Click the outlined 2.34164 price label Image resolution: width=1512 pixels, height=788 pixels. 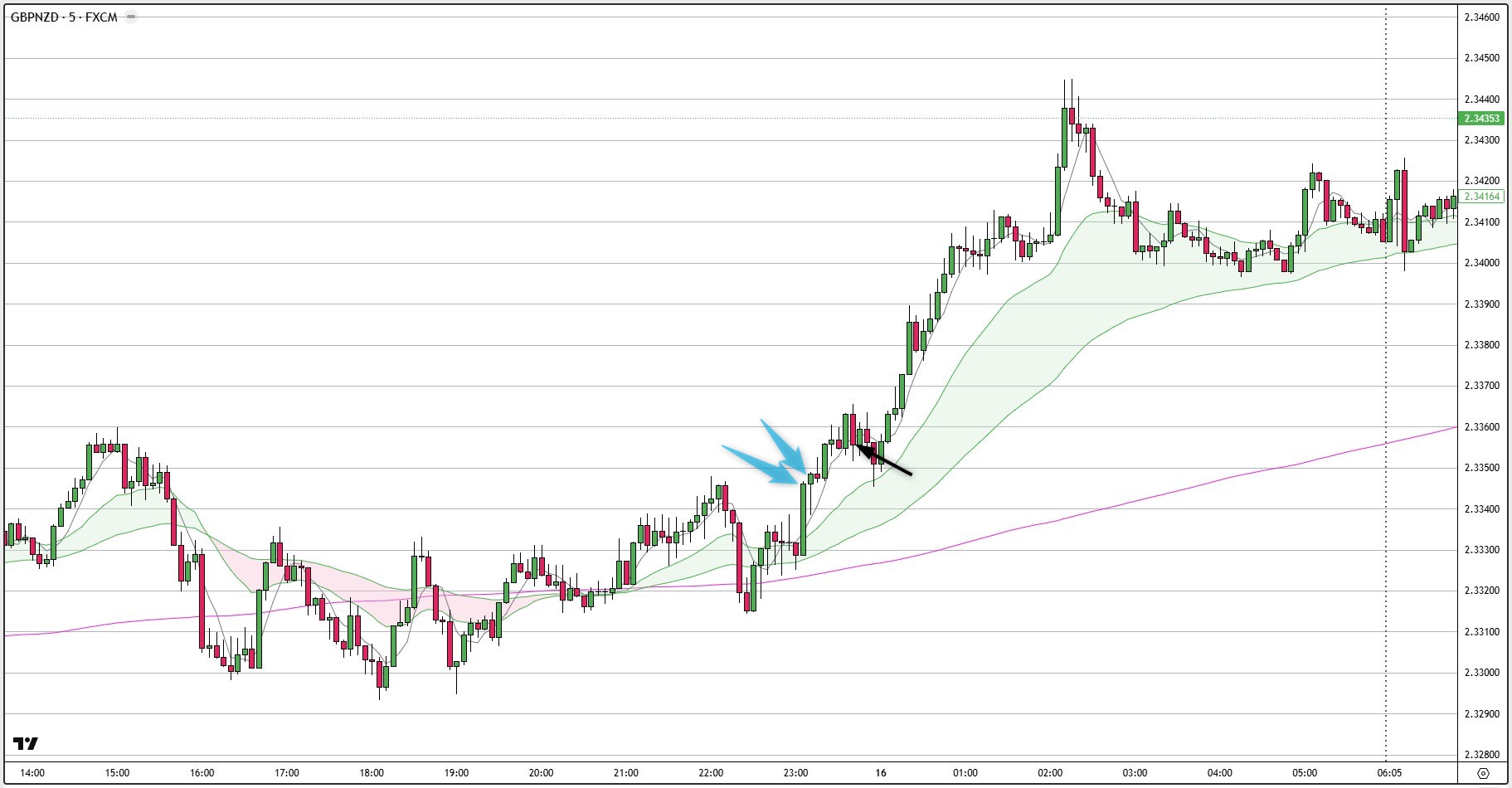tap(1482, 197)
